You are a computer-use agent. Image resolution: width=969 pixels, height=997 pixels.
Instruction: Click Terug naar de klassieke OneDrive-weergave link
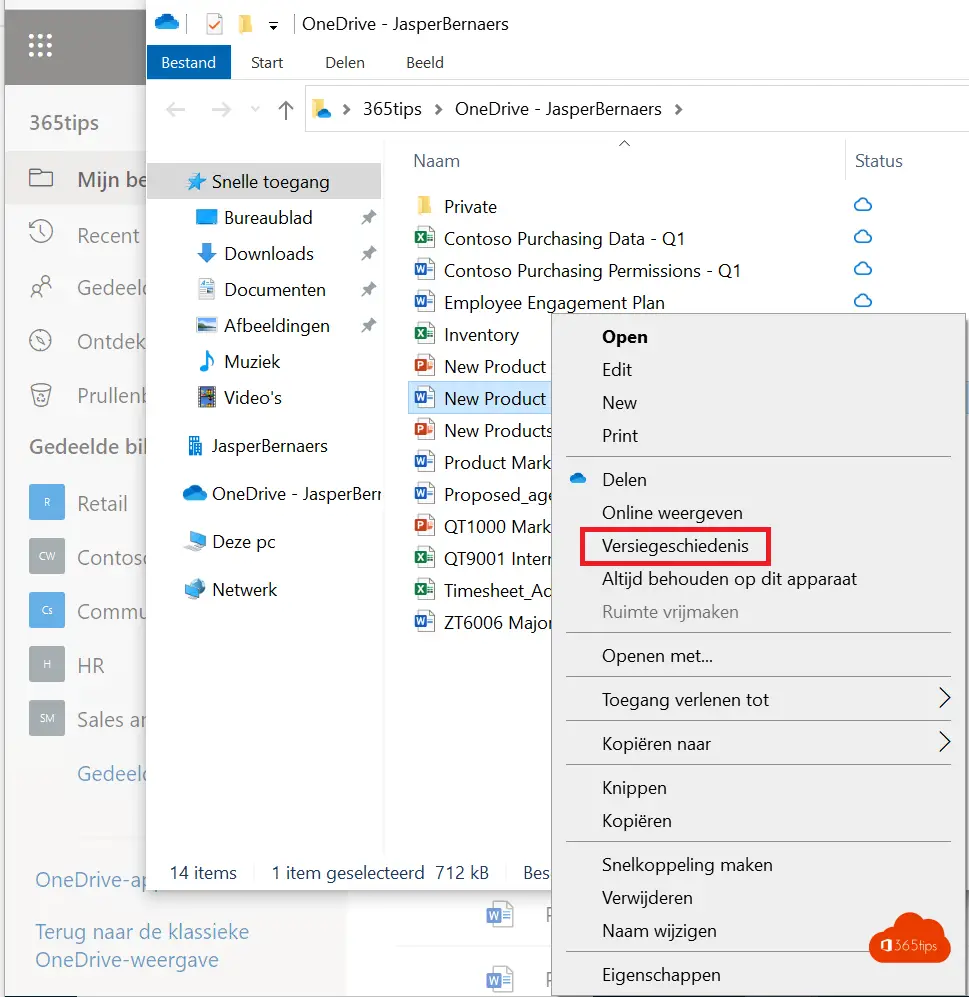[142, 945]
